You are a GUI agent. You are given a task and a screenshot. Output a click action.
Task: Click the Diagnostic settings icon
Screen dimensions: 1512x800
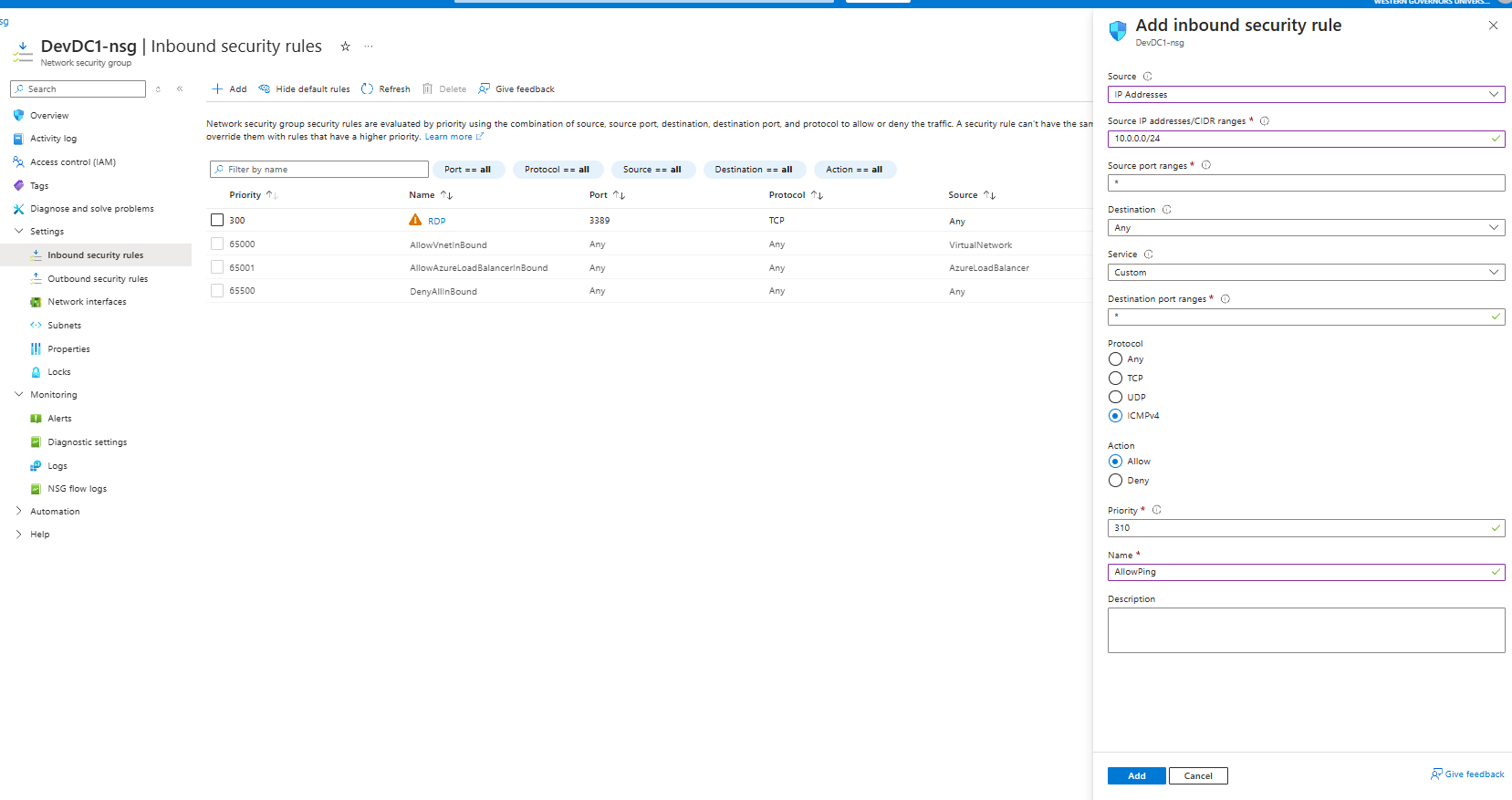coord(36,442)
